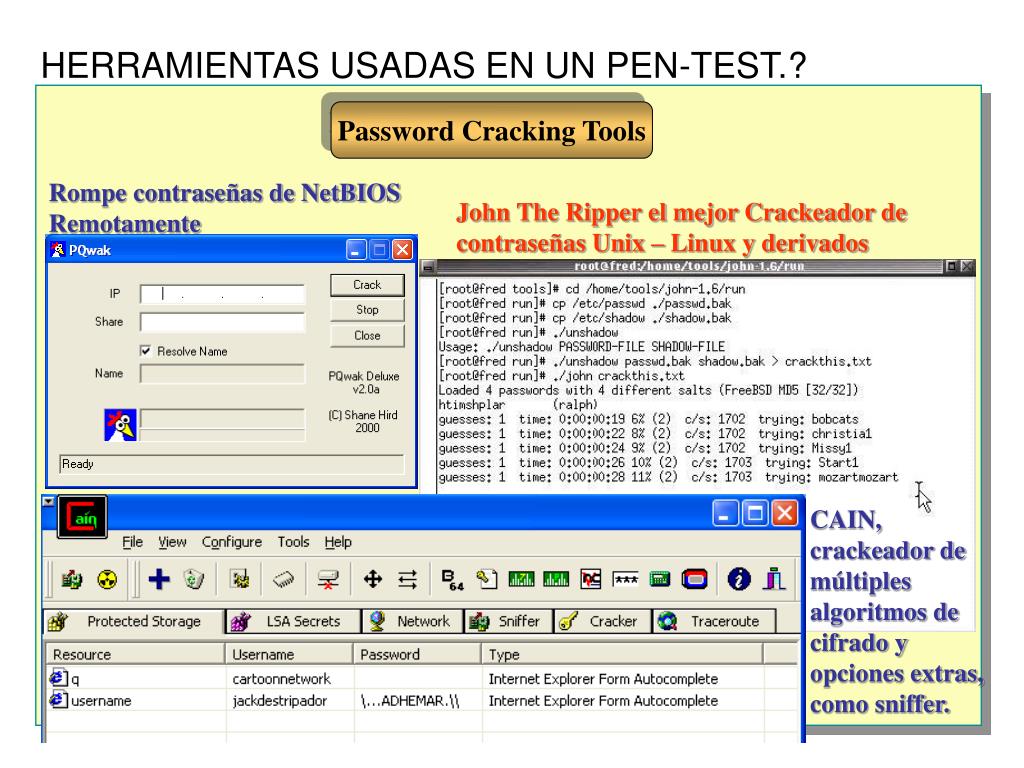Click the Name field in PQwak
The height and width of the screenshot is (768, 1024).
[223, 374]
